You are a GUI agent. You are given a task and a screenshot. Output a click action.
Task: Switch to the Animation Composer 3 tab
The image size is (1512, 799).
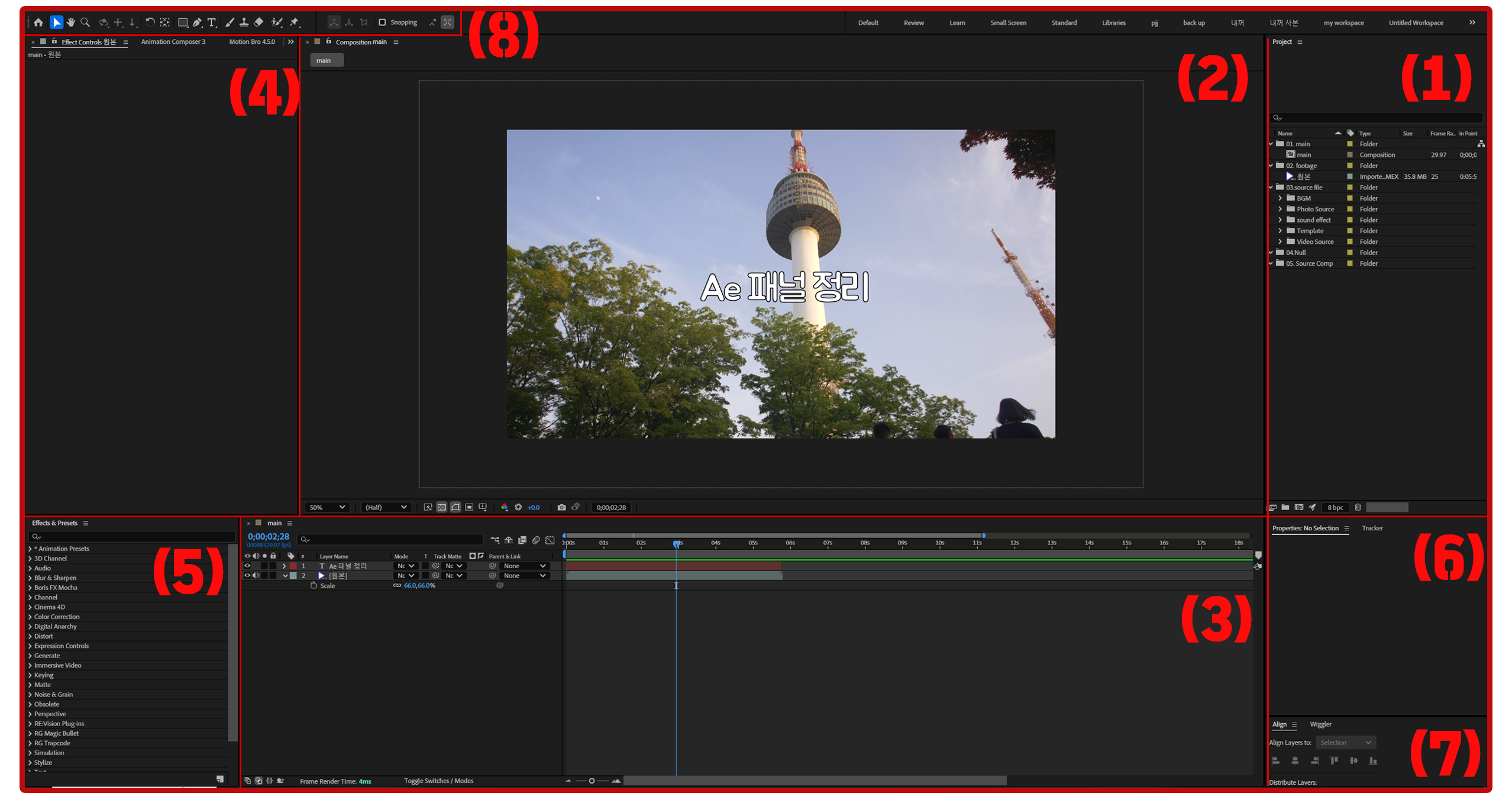click(173, 42)
